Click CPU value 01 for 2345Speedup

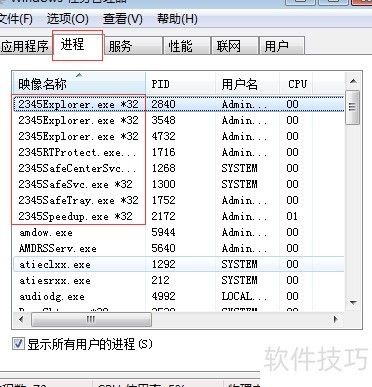tap(292, 216)
